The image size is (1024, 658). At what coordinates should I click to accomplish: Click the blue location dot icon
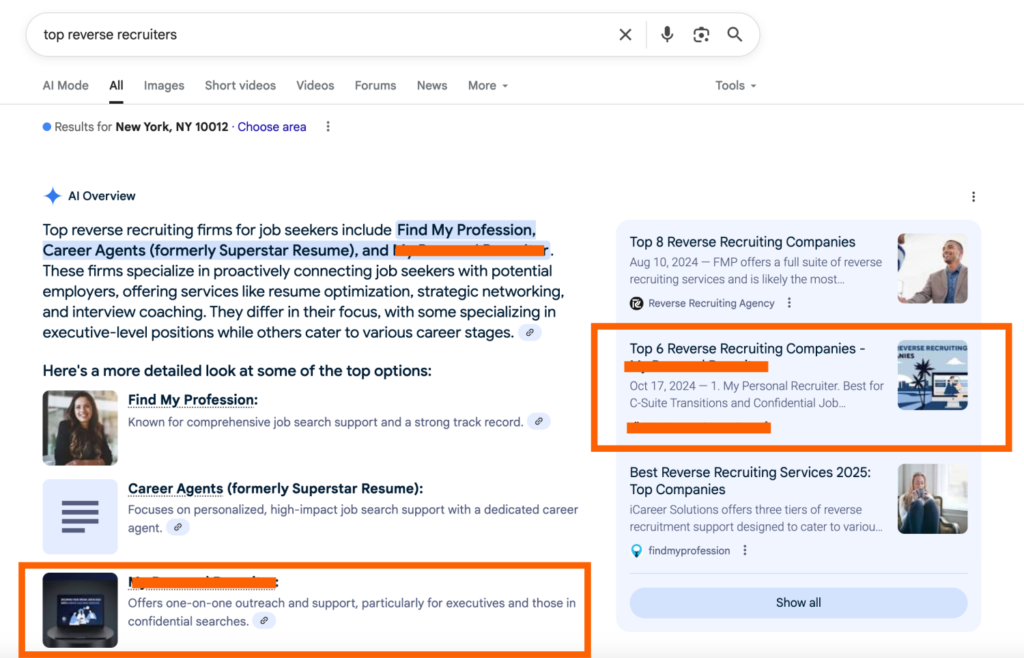[47, 127]
